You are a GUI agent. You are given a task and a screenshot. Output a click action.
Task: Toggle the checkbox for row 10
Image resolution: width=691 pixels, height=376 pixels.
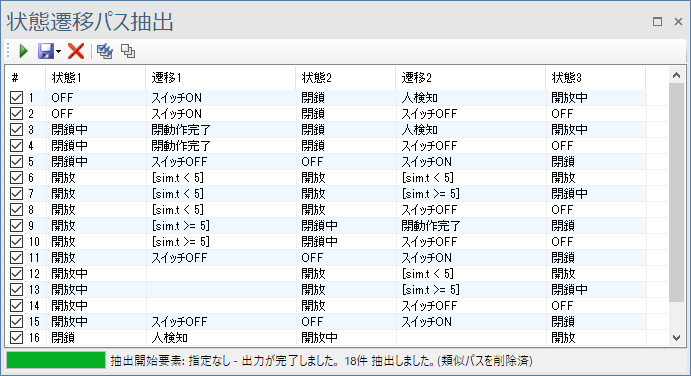pyautogui.click(x=16, y=242)
